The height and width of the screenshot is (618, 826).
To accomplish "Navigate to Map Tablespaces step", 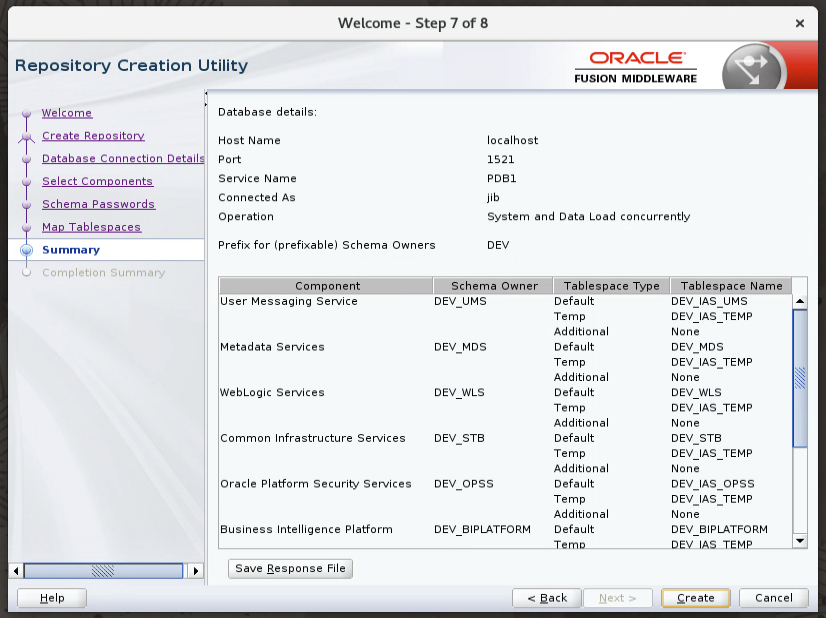I will 91,227.
